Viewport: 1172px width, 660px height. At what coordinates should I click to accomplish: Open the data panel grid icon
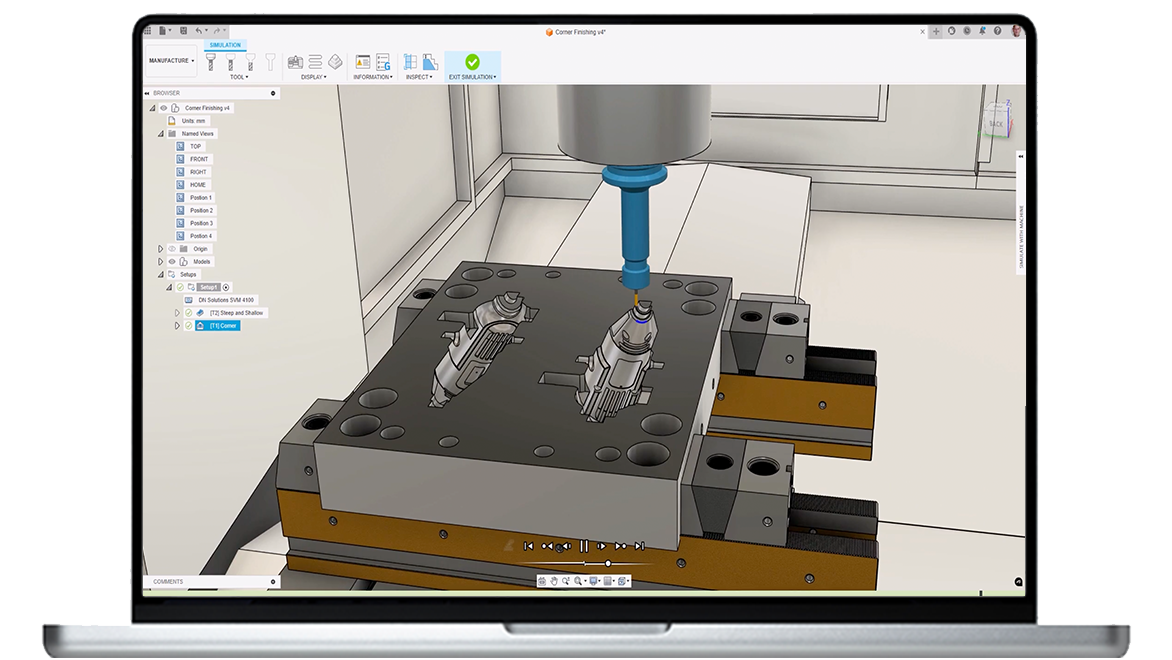tap(148, 31)
